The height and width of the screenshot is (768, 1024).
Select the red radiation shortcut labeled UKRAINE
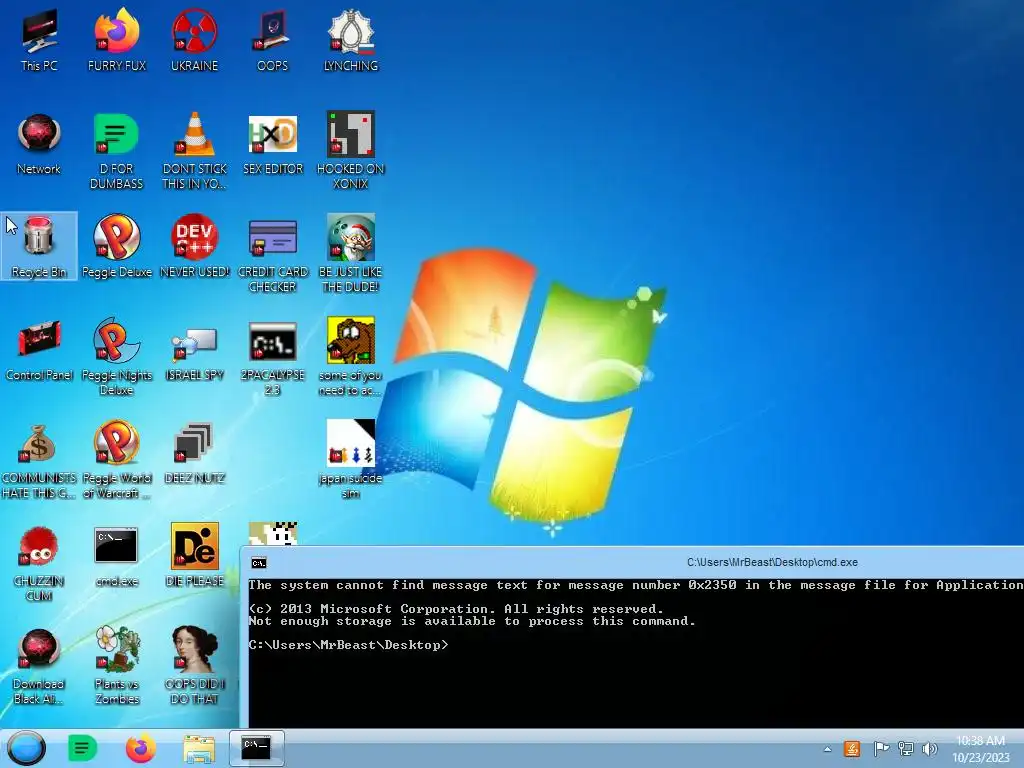pyautogui.click(x=195, y=39)
